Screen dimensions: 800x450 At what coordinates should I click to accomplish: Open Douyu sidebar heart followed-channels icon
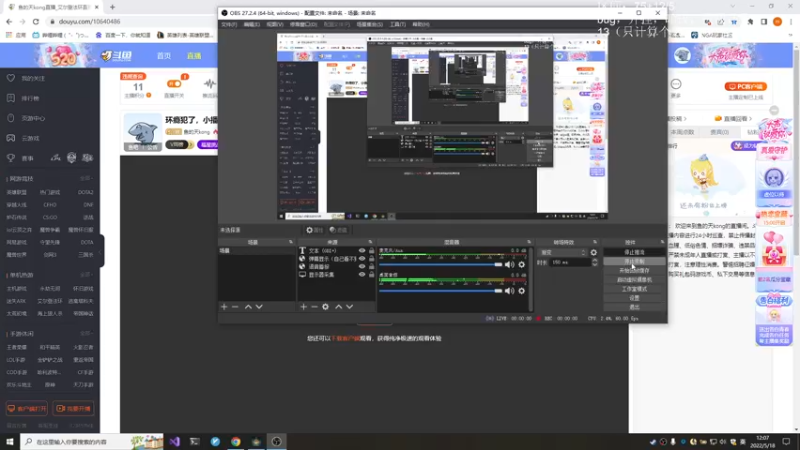(11, 78)
